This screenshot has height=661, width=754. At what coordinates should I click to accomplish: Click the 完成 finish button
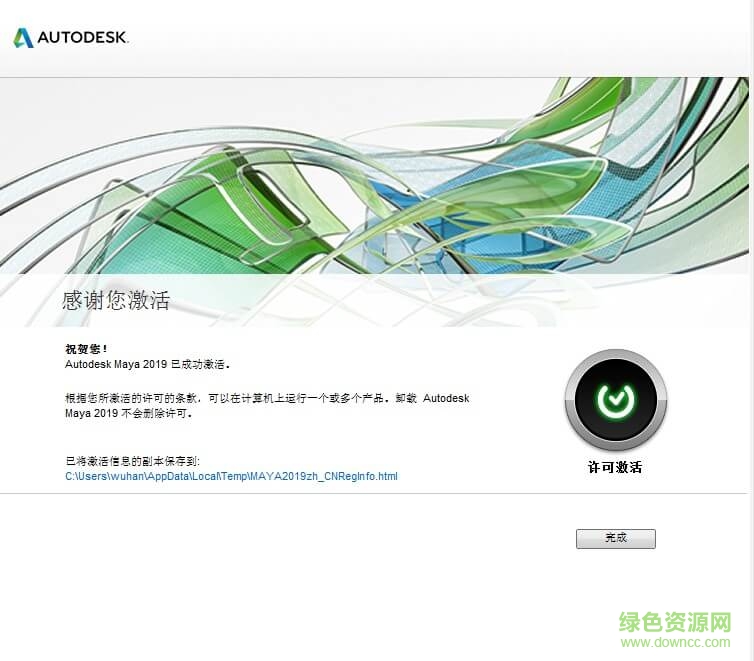pos(616,538)
